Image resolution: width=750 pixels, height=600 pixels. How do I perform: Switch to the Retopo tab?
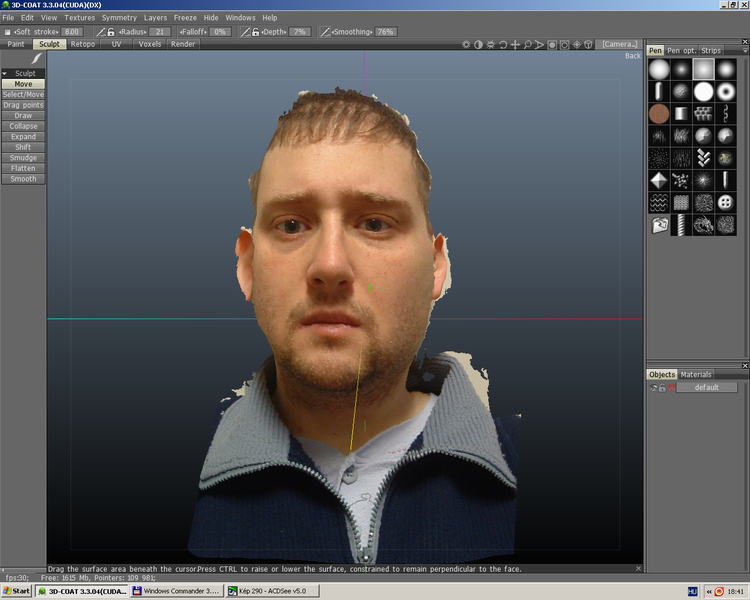click(83, 44)
